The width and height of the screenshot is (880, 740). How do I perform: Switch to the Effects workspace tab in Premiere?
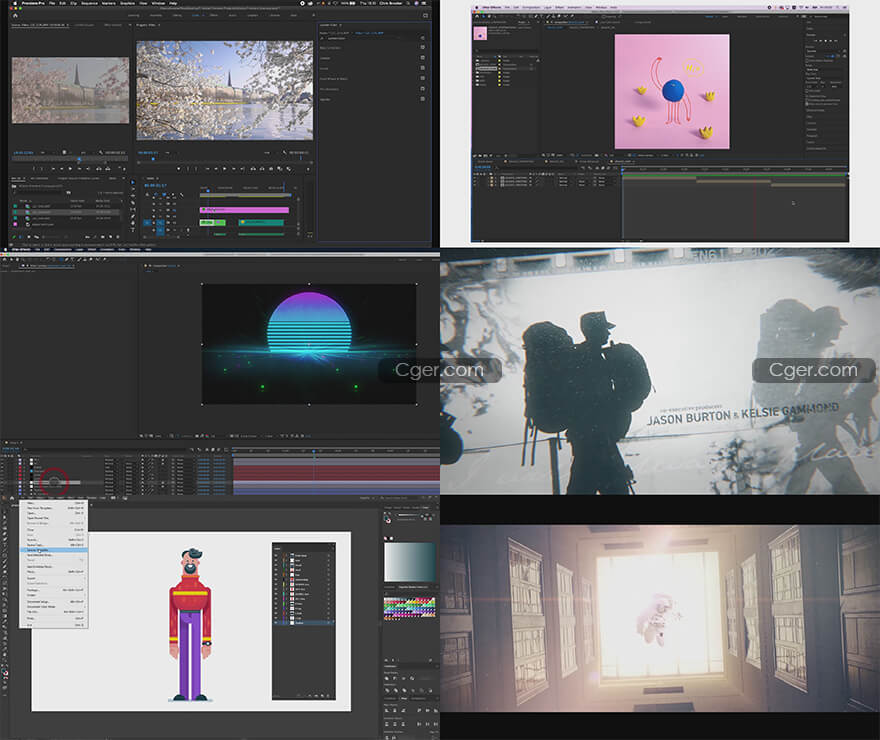pos(214,15)
